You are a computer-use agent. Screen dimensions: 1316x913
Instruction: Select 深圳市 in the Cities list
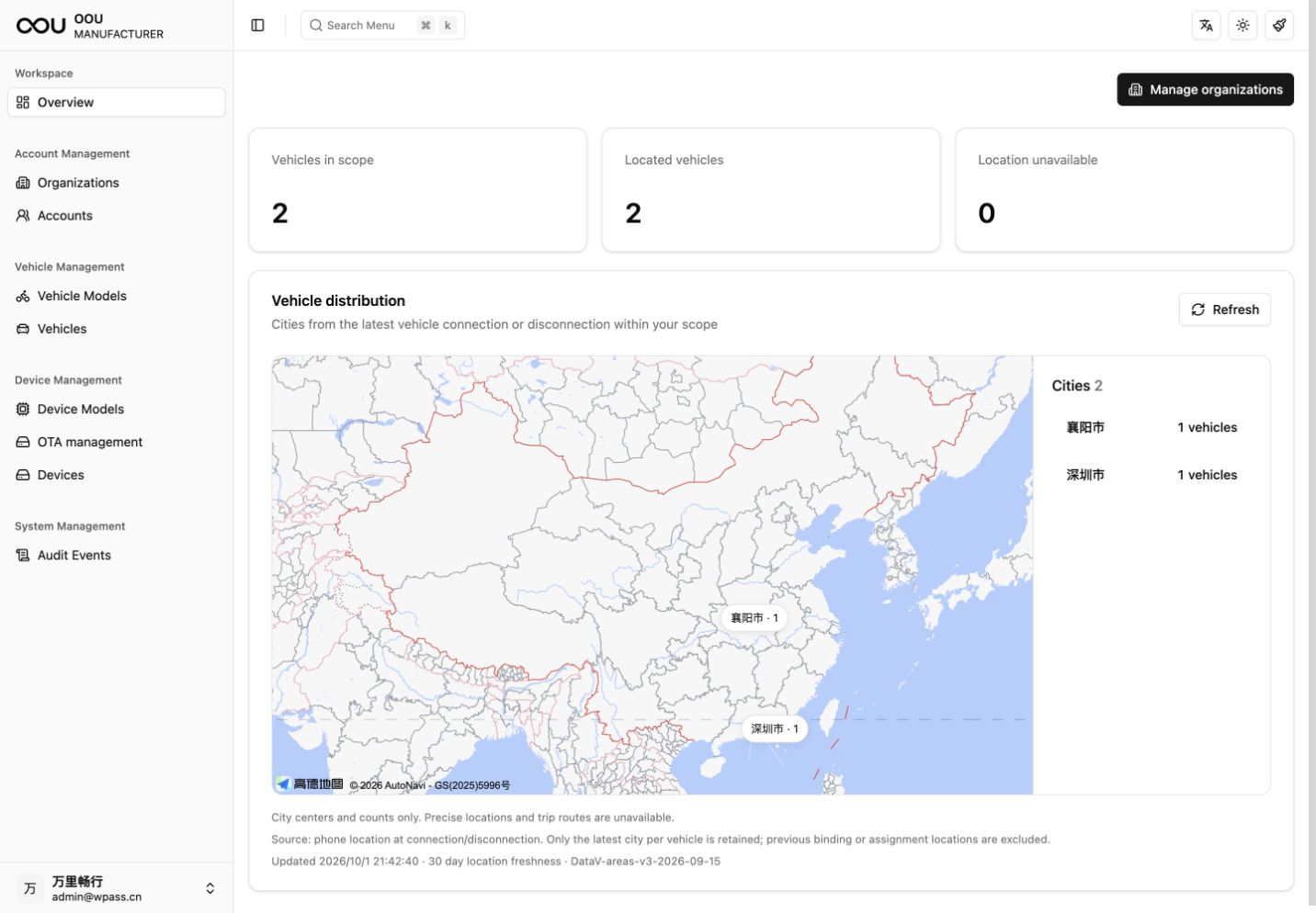(x=1151, y=475)
